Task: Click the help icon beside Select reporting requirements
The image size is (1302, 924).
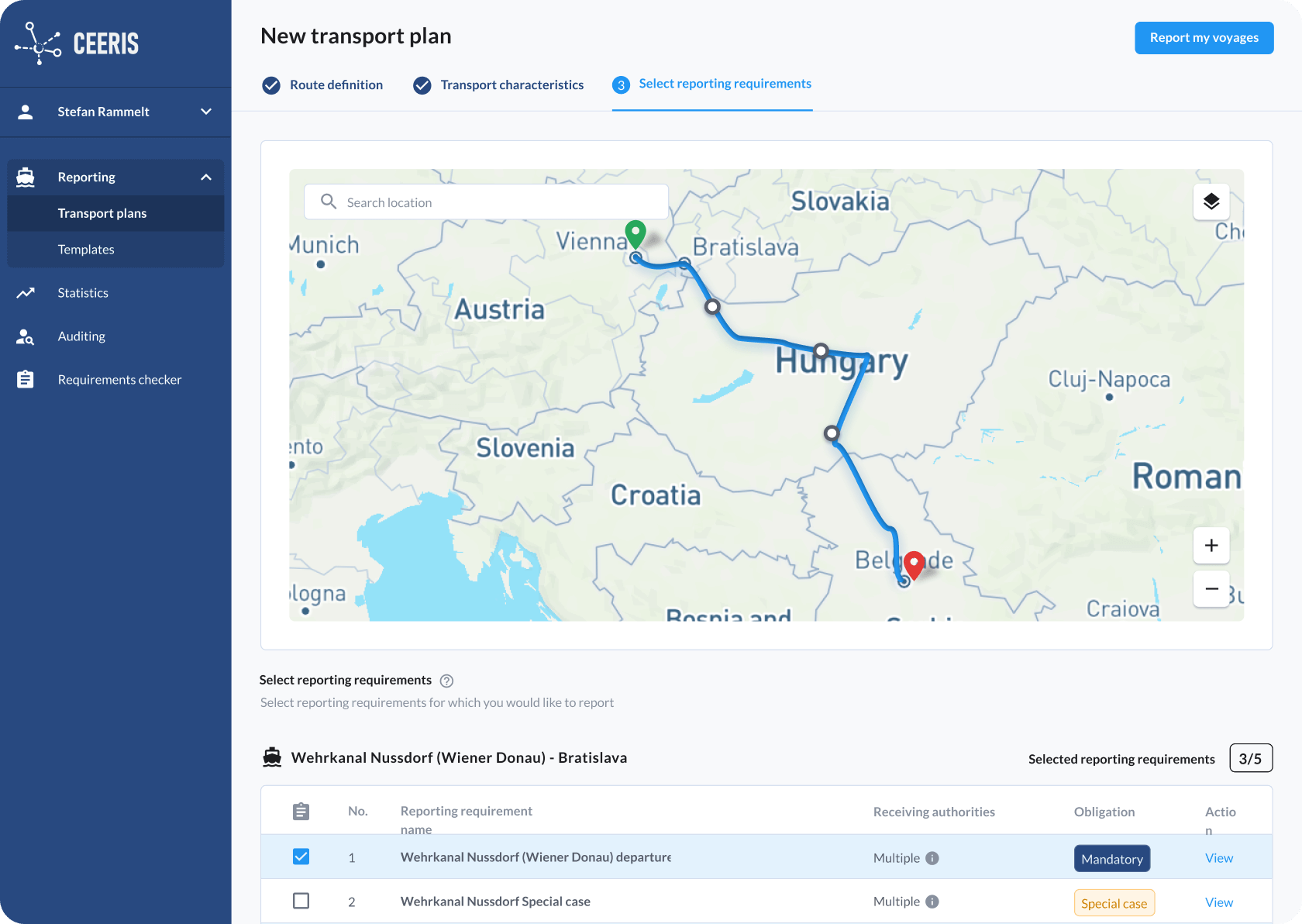Action: tap(446, 681)
